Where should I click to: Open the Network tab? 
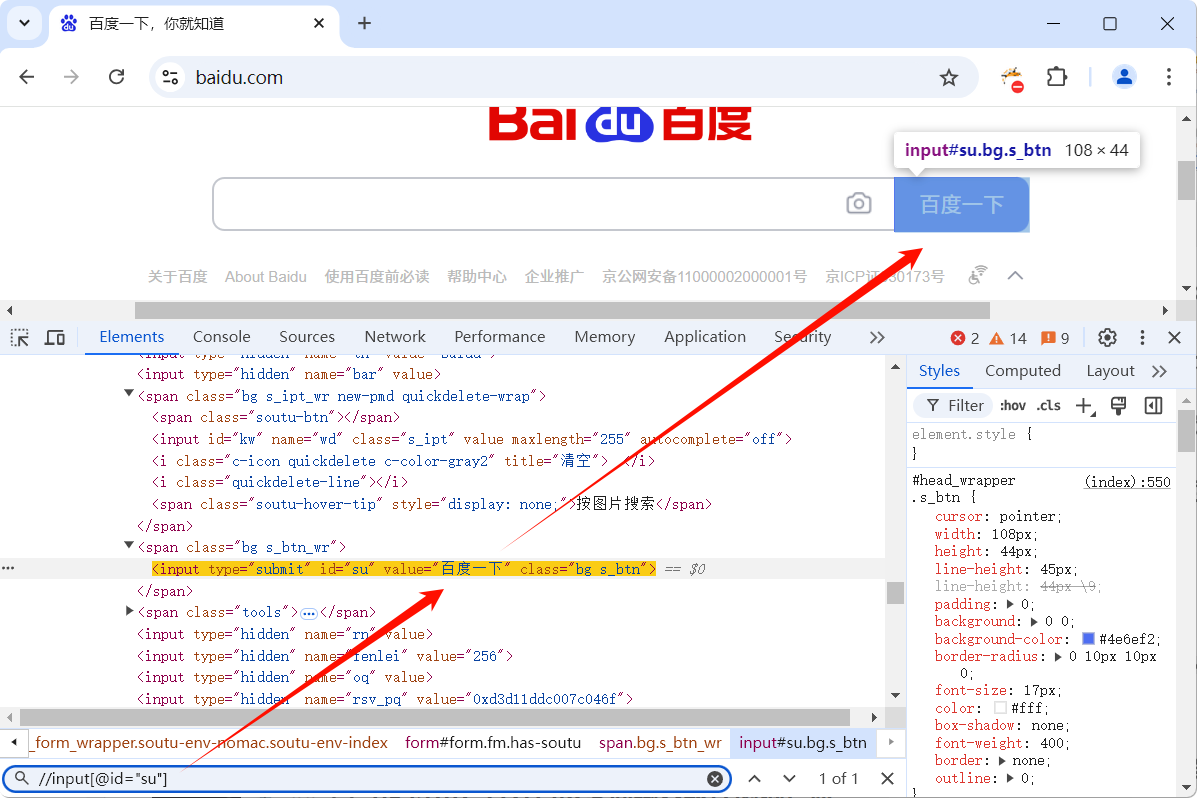[395, 337]
